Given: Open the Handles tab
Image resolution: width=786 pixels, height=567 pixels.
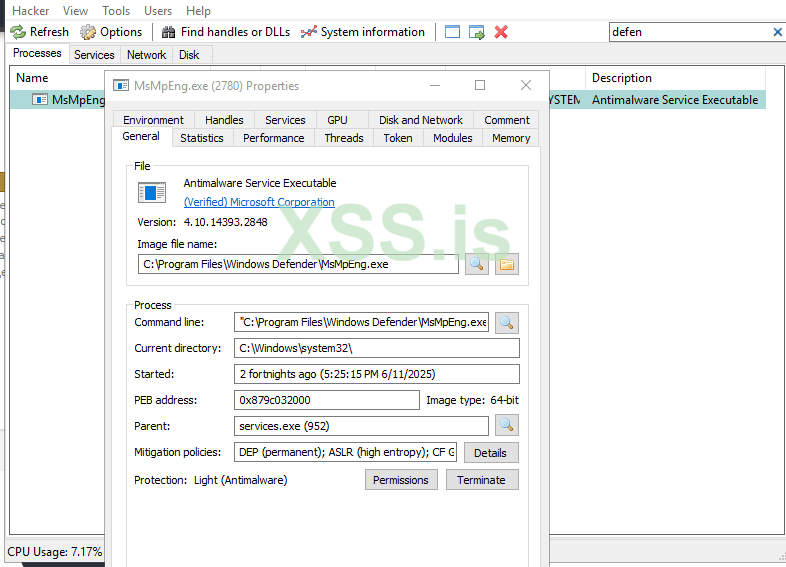Looking at the screenshot, I should [224, 120].
